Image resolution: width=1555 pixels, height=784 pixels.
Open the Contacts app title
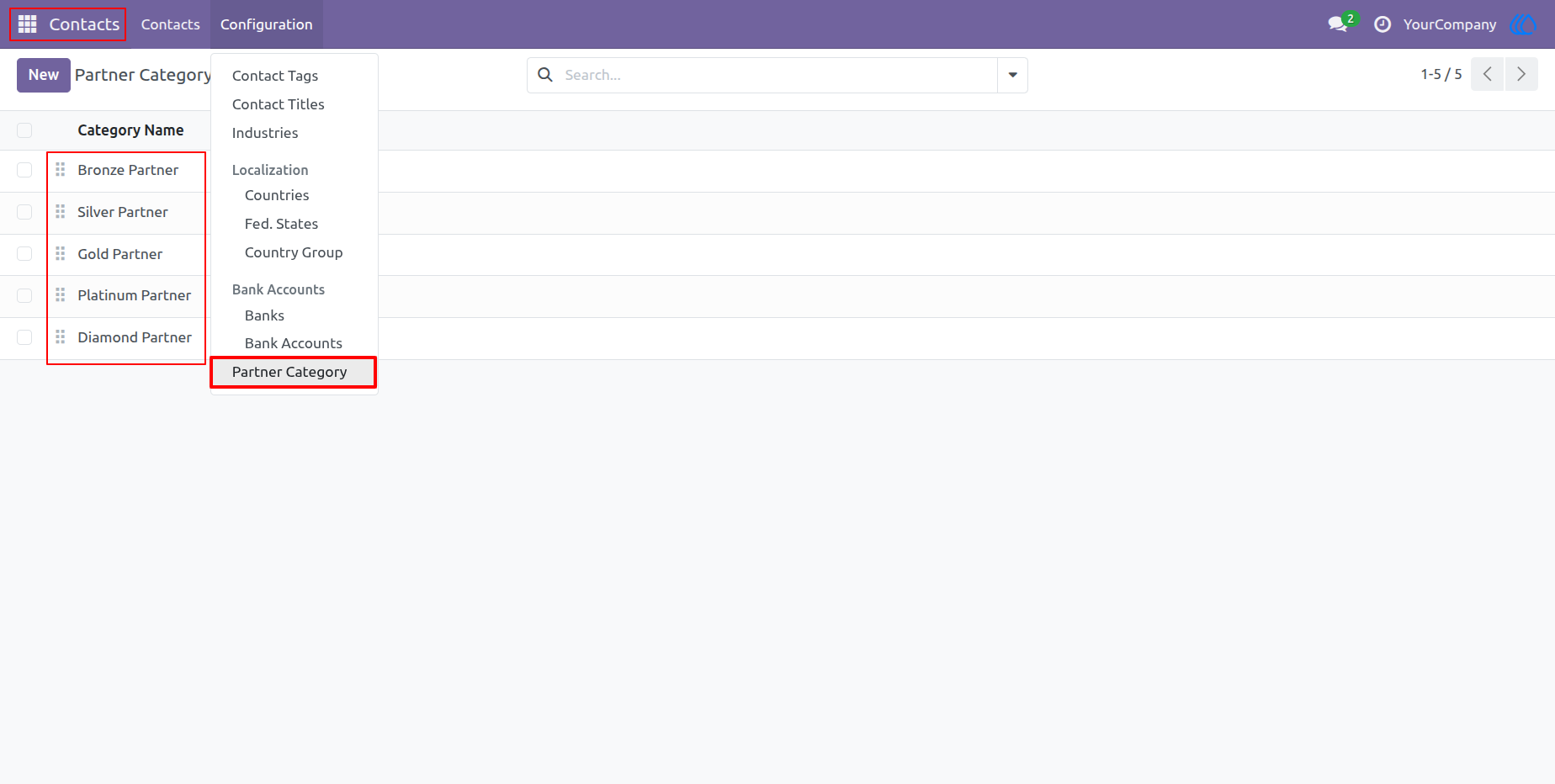(84, 24)
